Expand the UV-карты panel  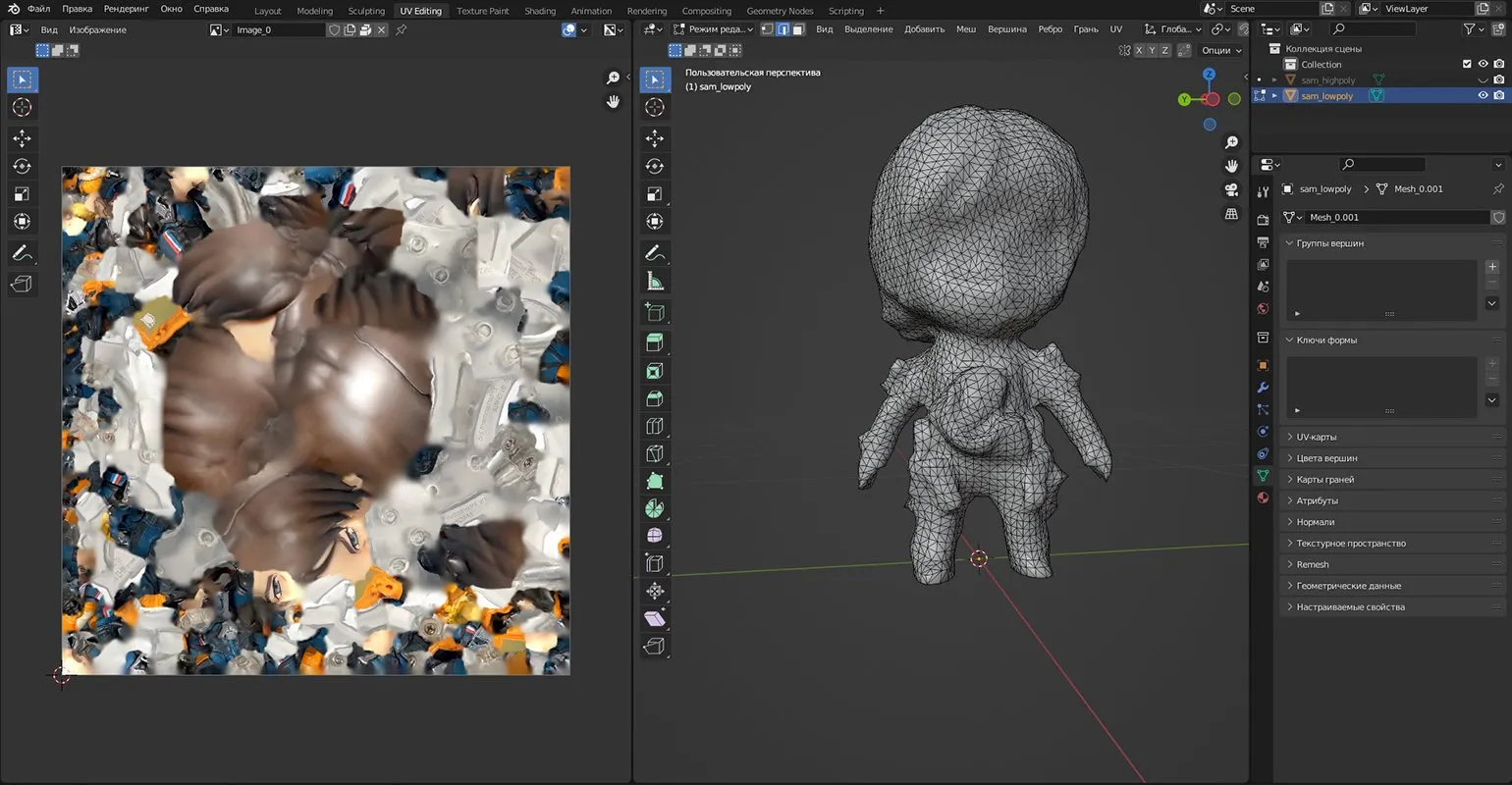[x=1317, y=437]
